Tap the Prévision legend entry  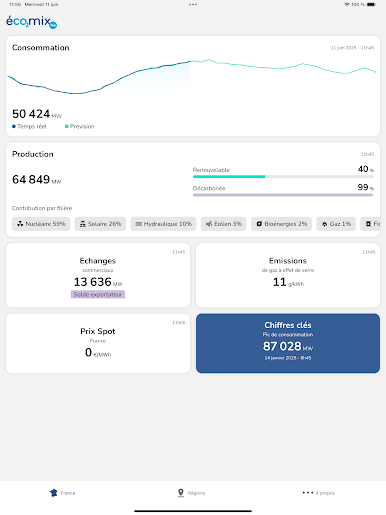[x=80, y=126]
